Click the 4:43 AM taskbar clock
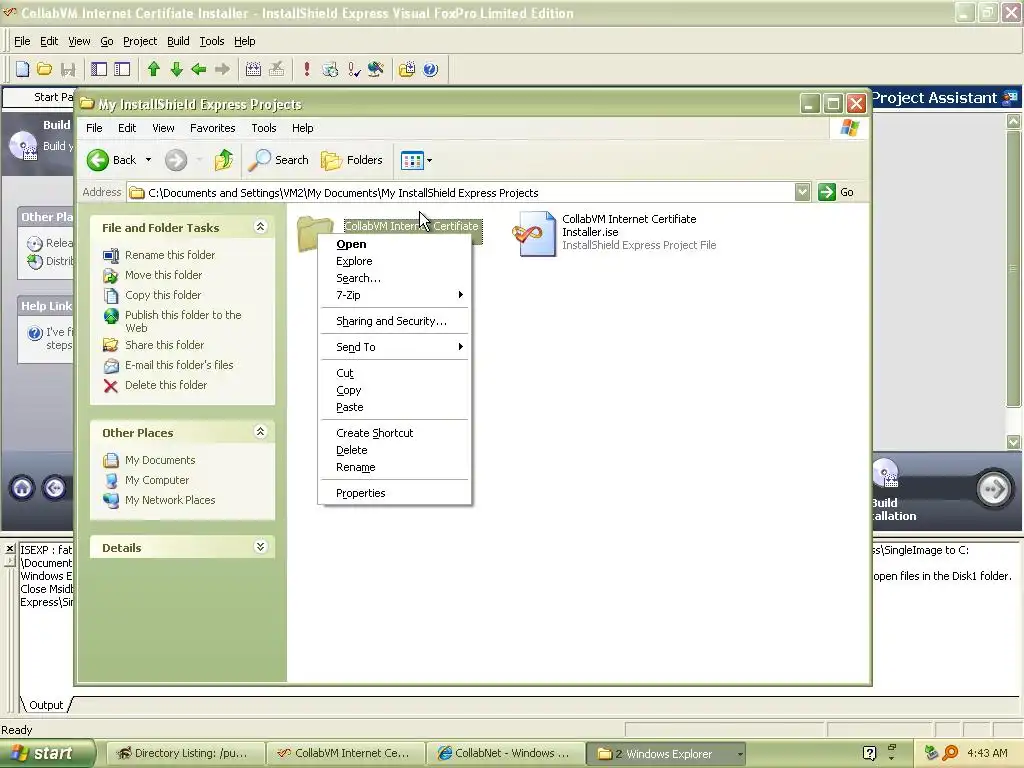Image resolution: width=1024 pixels, height=768 pixels. coord(987,754)
